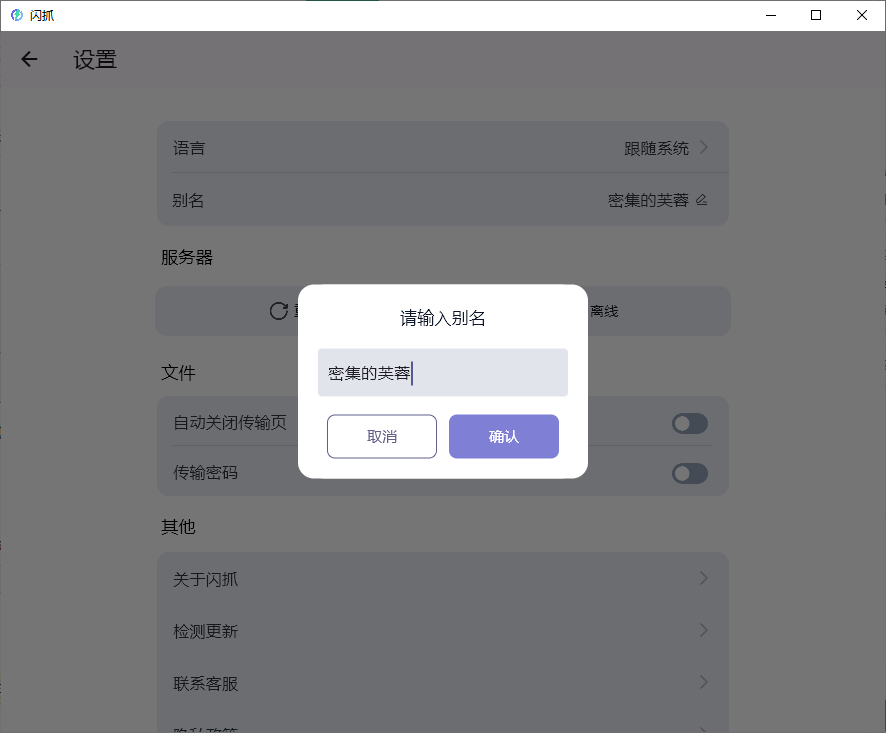Enable the 传输密码 switch
The image size is (886, 733).
coord(689,473)
